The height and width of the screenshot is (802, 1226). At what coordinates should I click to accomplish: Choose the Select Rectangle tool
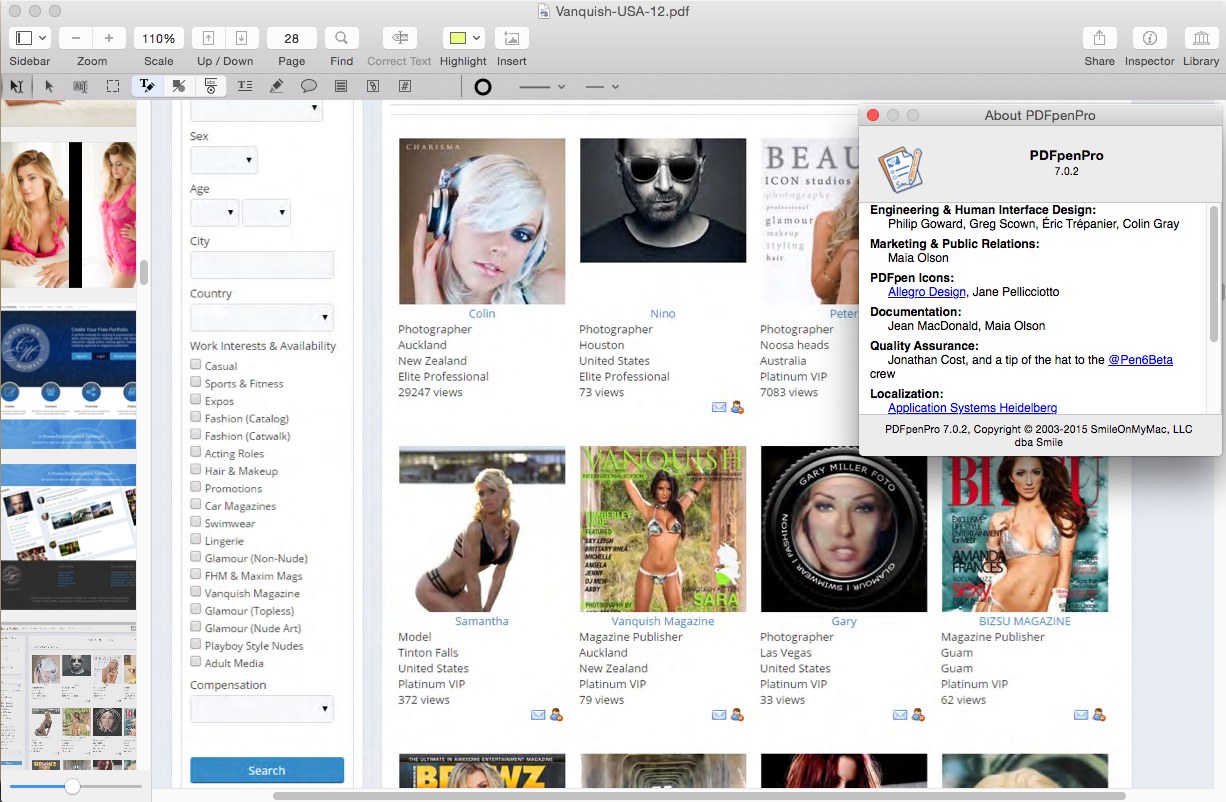pyautogui.click(x=113, y=86)
